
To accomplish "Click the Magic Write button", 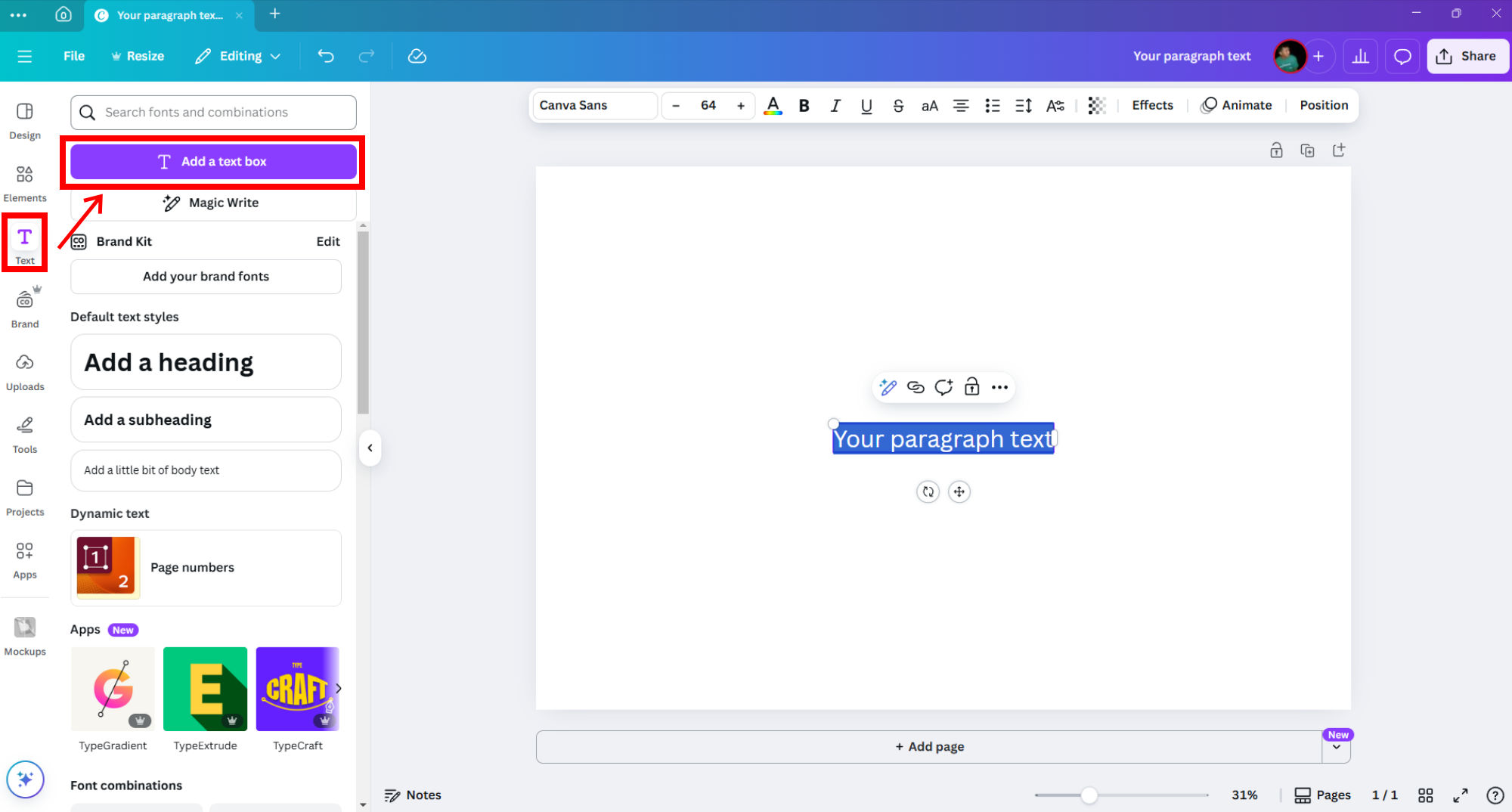I will pyautogui.click(x=213, y=203).
